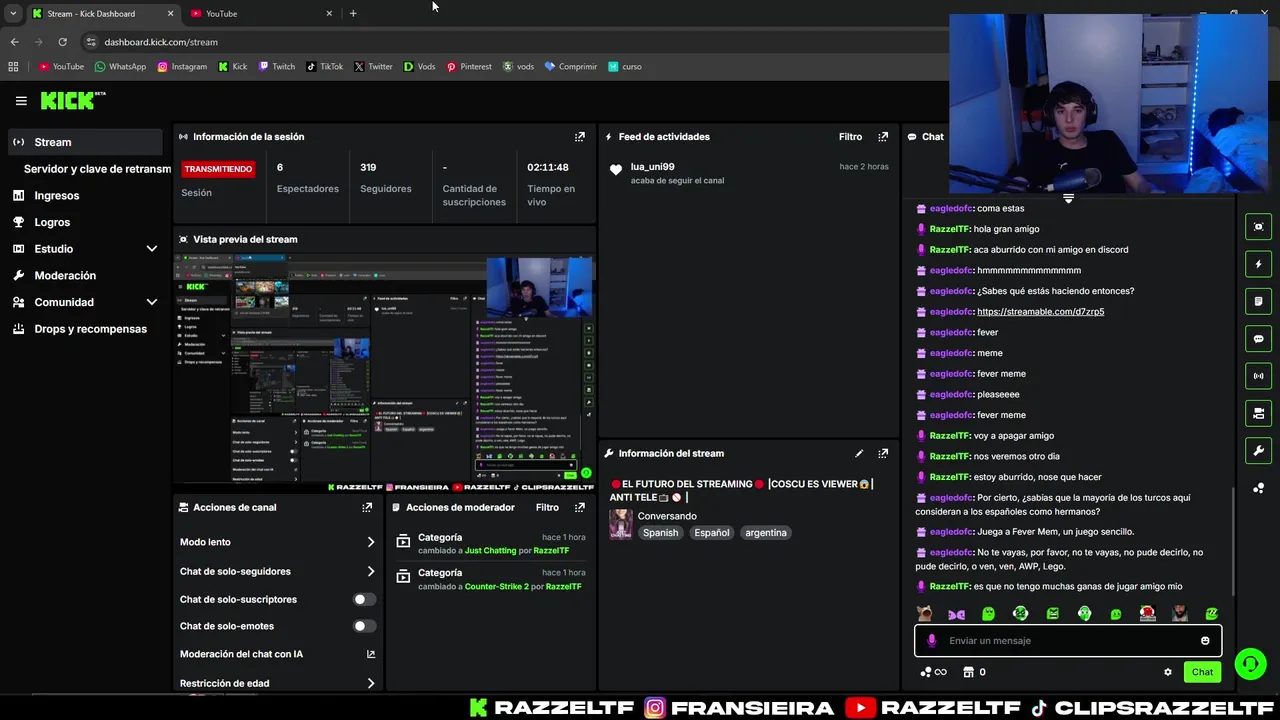Image resolution: width=1280 pixels, height=720 pixels.
Task: Expand the Comunidad sidebar section
Action: click(151, 302)
